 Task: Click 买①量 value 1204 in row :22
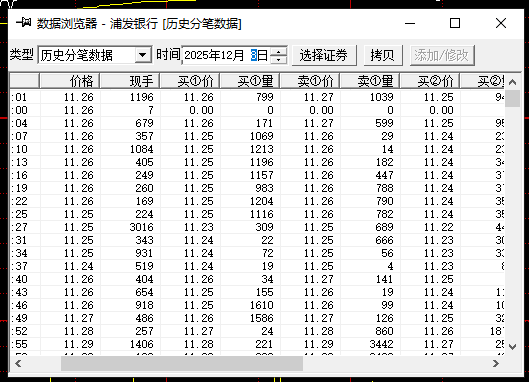point(261,201)
